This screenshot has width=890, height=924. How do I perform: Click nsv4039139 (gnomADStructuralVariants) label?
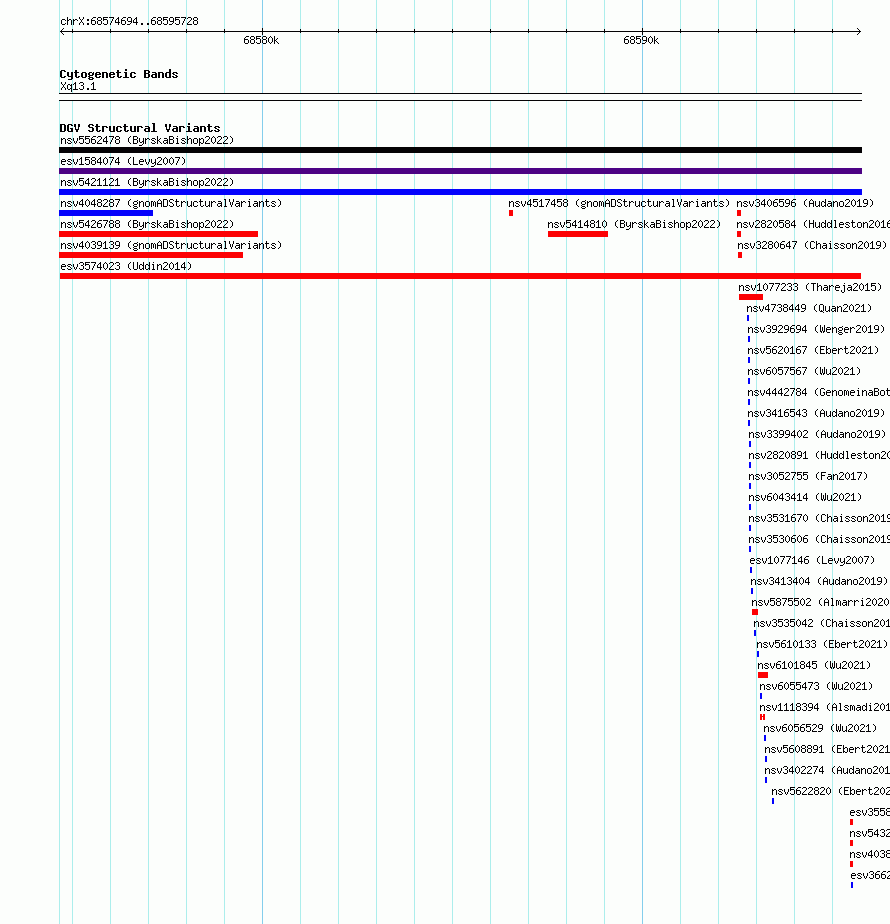171,245
